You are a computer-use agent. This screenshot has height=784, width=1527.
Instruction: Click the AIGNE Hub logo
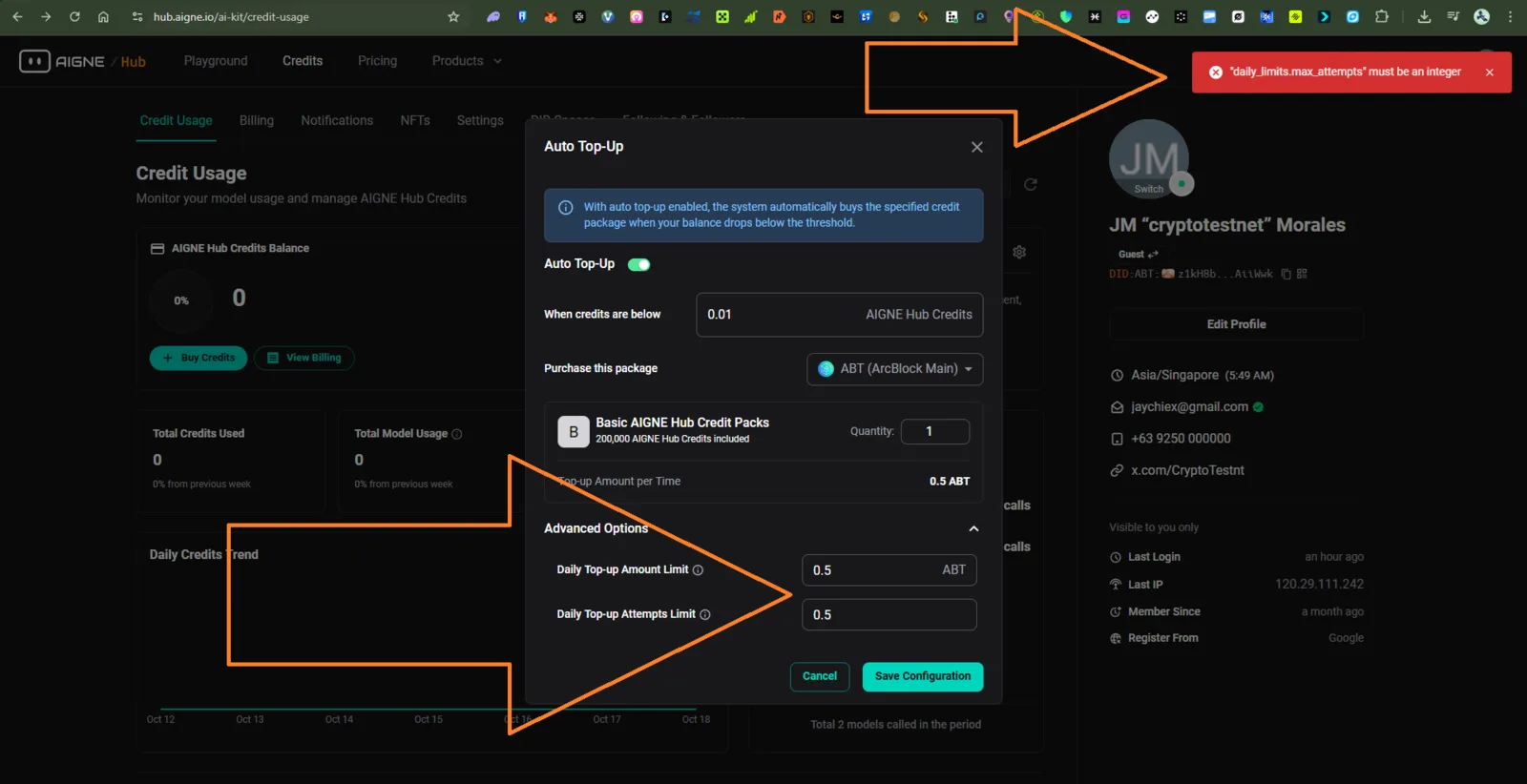point(82,61)
